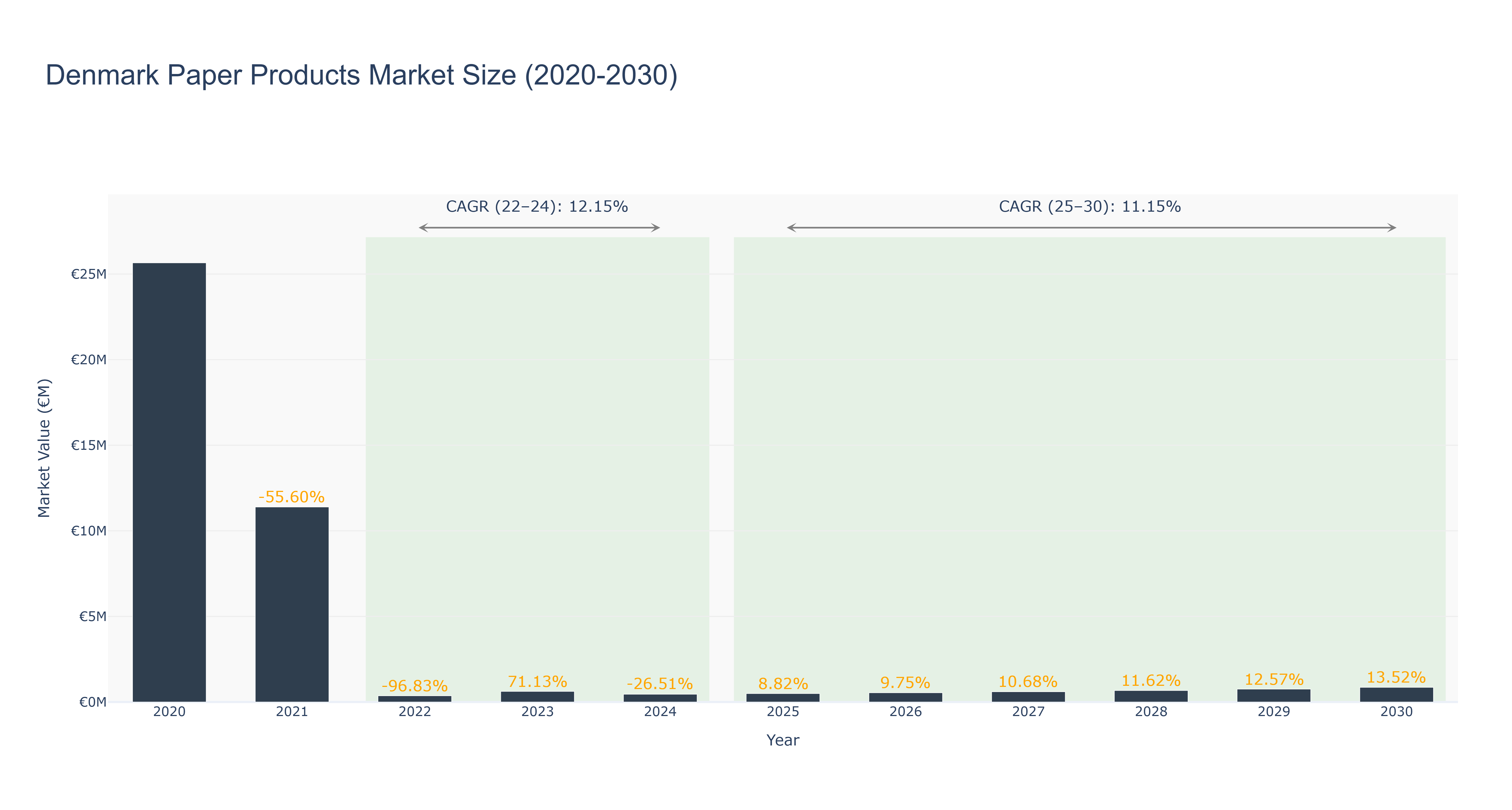Click the '-96.83%' growth label

coord(414,686)
